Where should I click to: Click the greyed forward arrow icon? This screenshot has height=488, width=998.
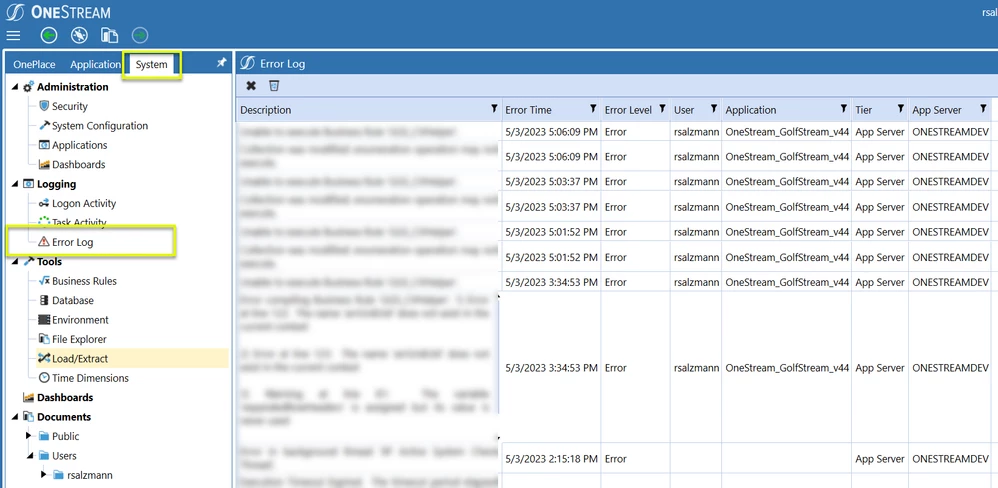coord(140,36)
